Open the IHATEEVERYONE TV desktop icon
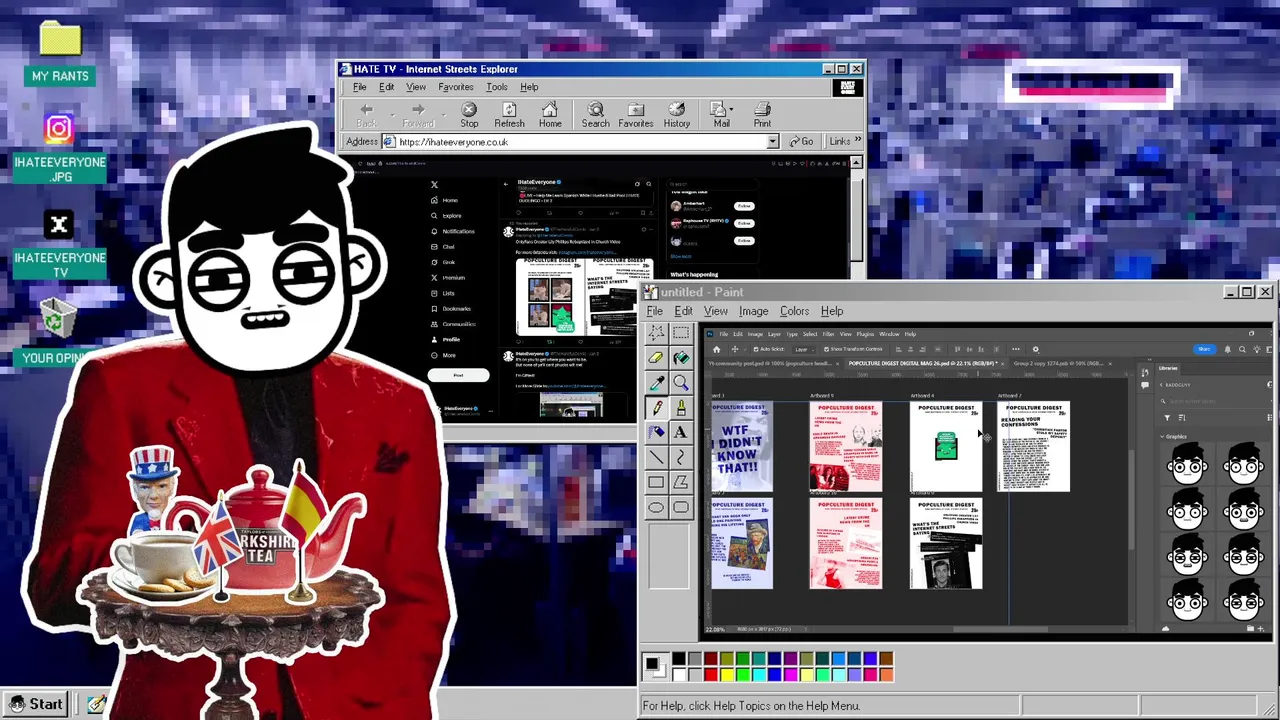The image size is (1280, 720). 59,245
